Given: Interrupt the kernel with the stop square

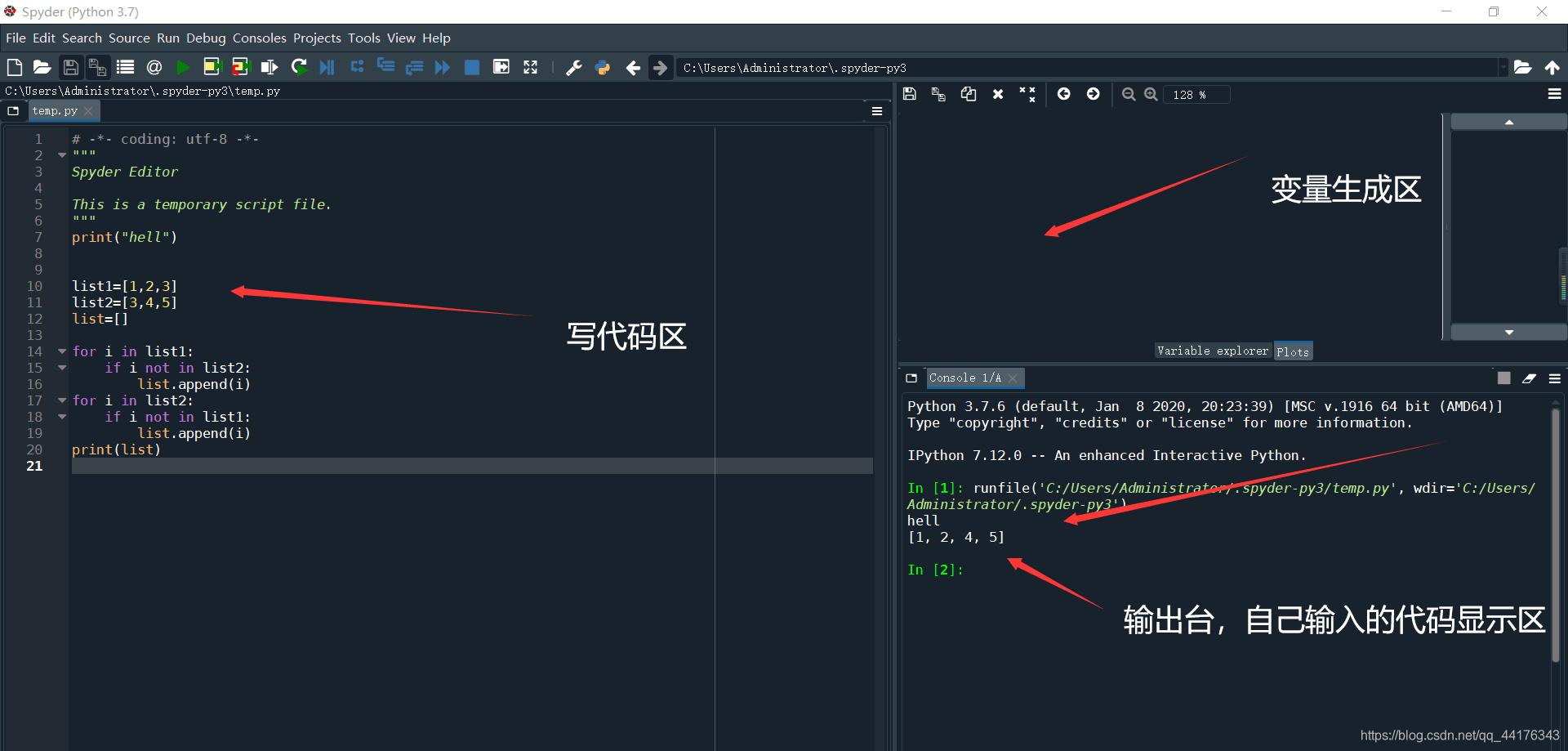Looking at the screenshot, I should (1503, 378).
